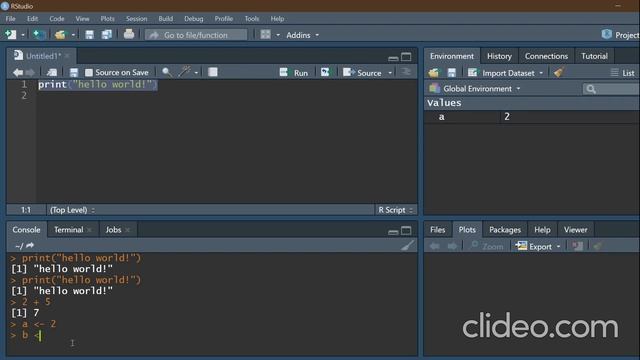Open an existing file via folder icon
640x360 pixels.
60,35
